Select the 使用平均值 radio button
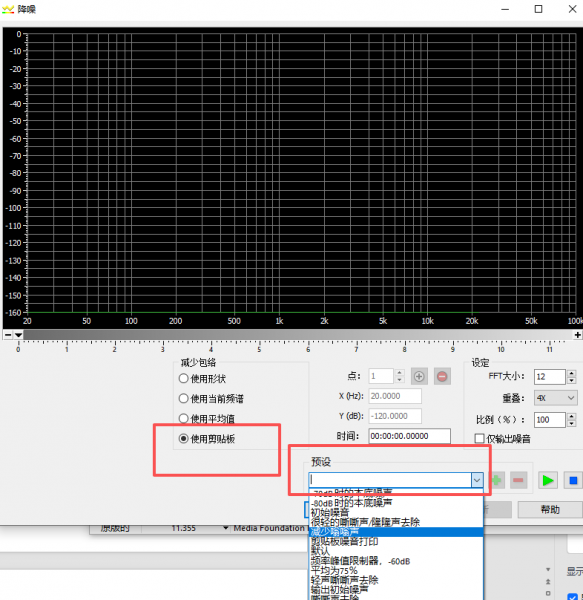 (x=183, y=418)
